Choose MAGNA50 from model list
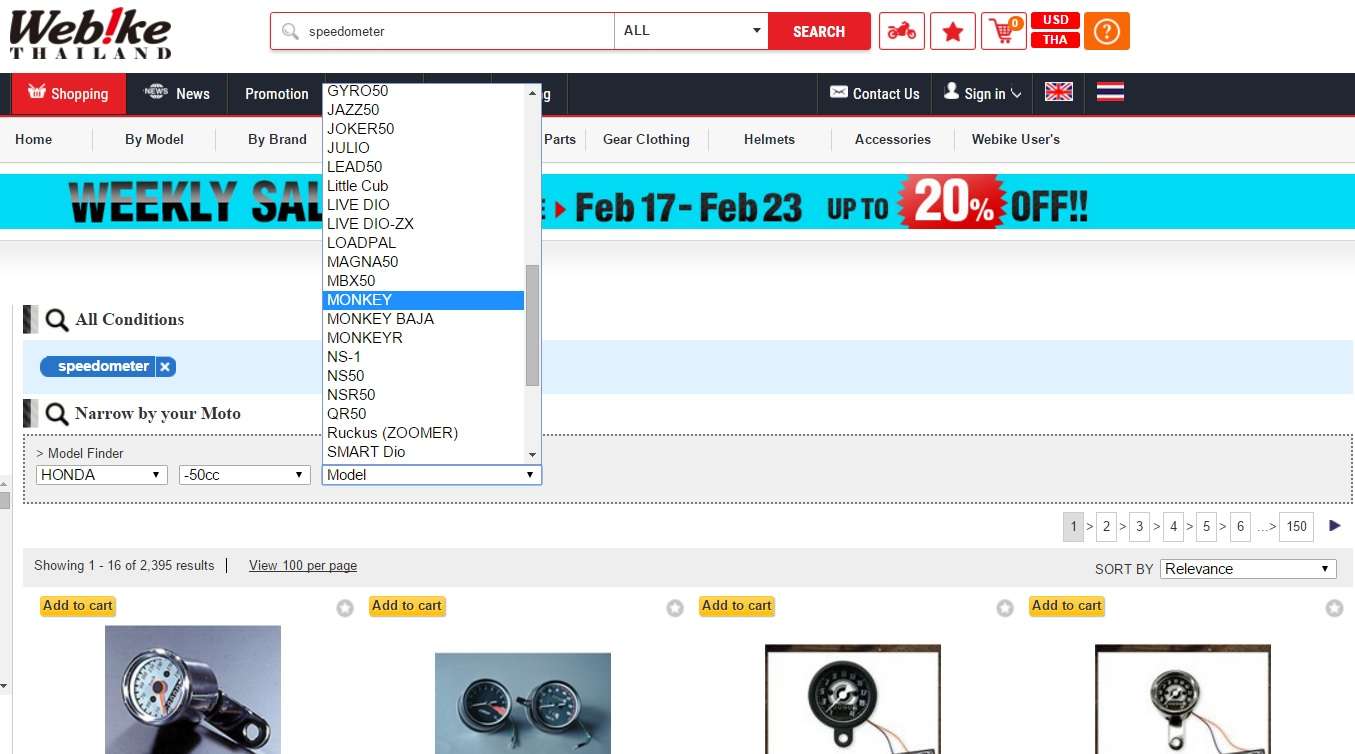 coord(424,262)
